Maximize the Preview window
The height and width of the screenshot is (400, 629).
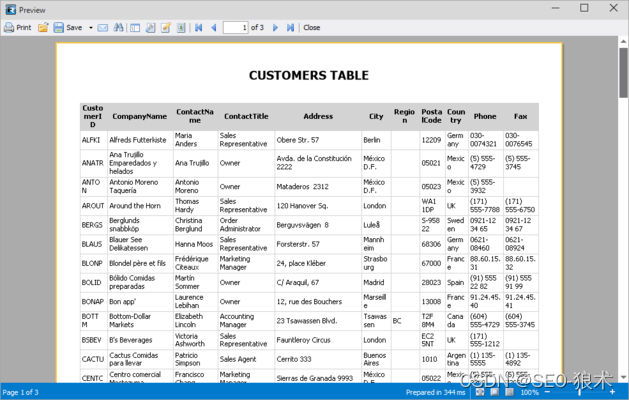coord(584,8)
